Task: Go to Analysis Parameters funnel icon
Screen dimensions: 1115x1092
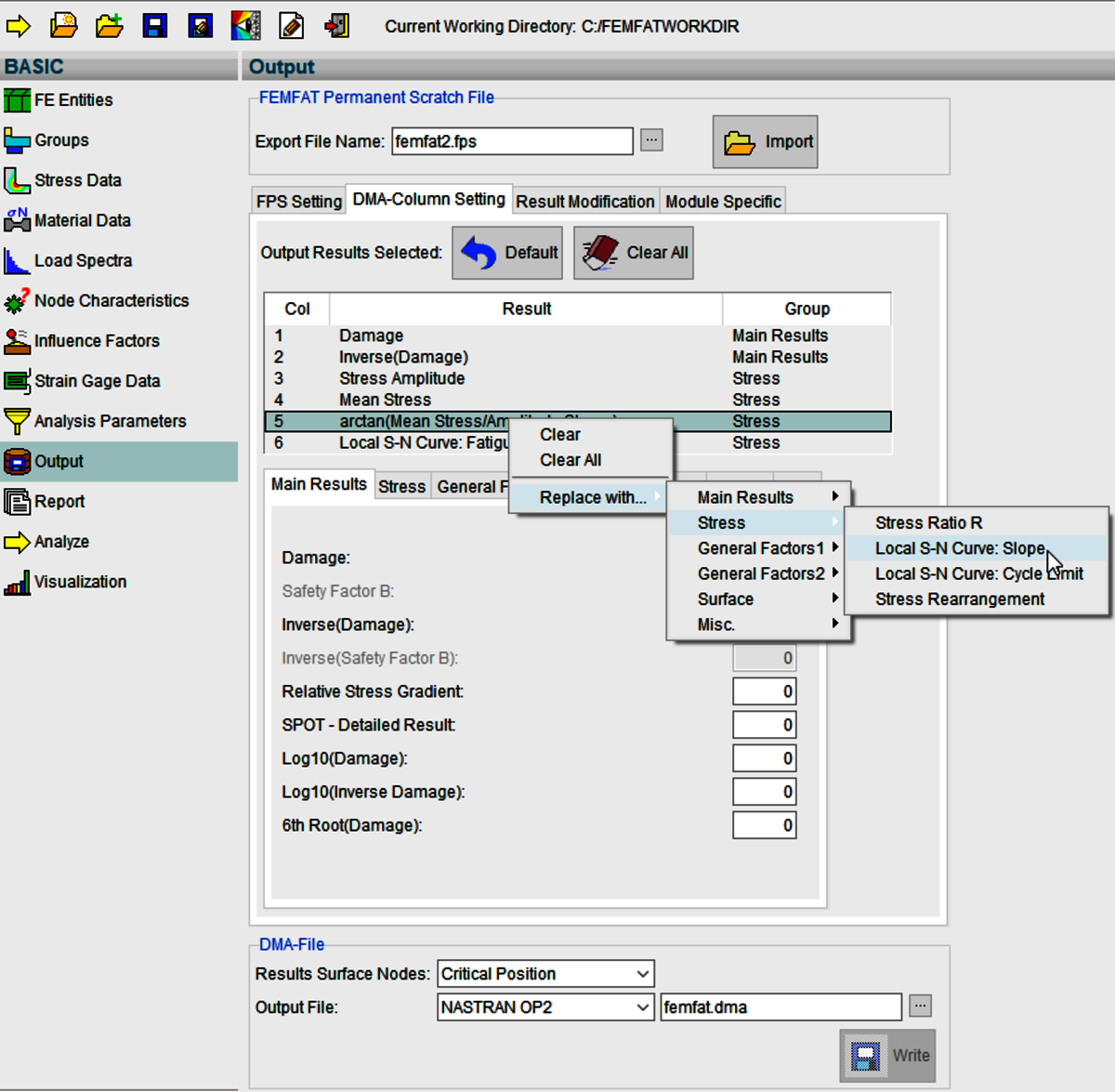Action: [x=17, y=421]
